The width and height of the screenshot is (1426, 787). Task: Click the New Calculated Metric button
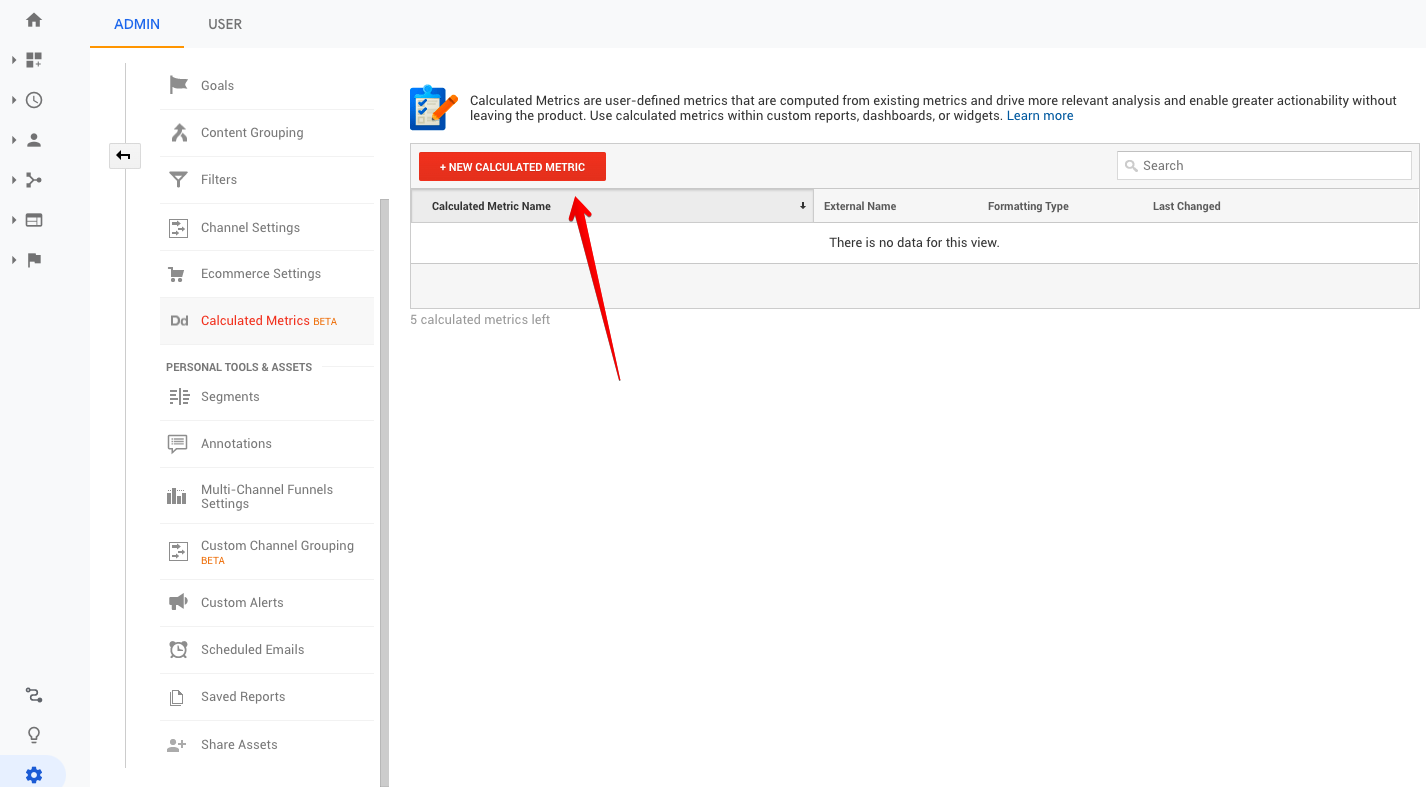click(512, 167)
